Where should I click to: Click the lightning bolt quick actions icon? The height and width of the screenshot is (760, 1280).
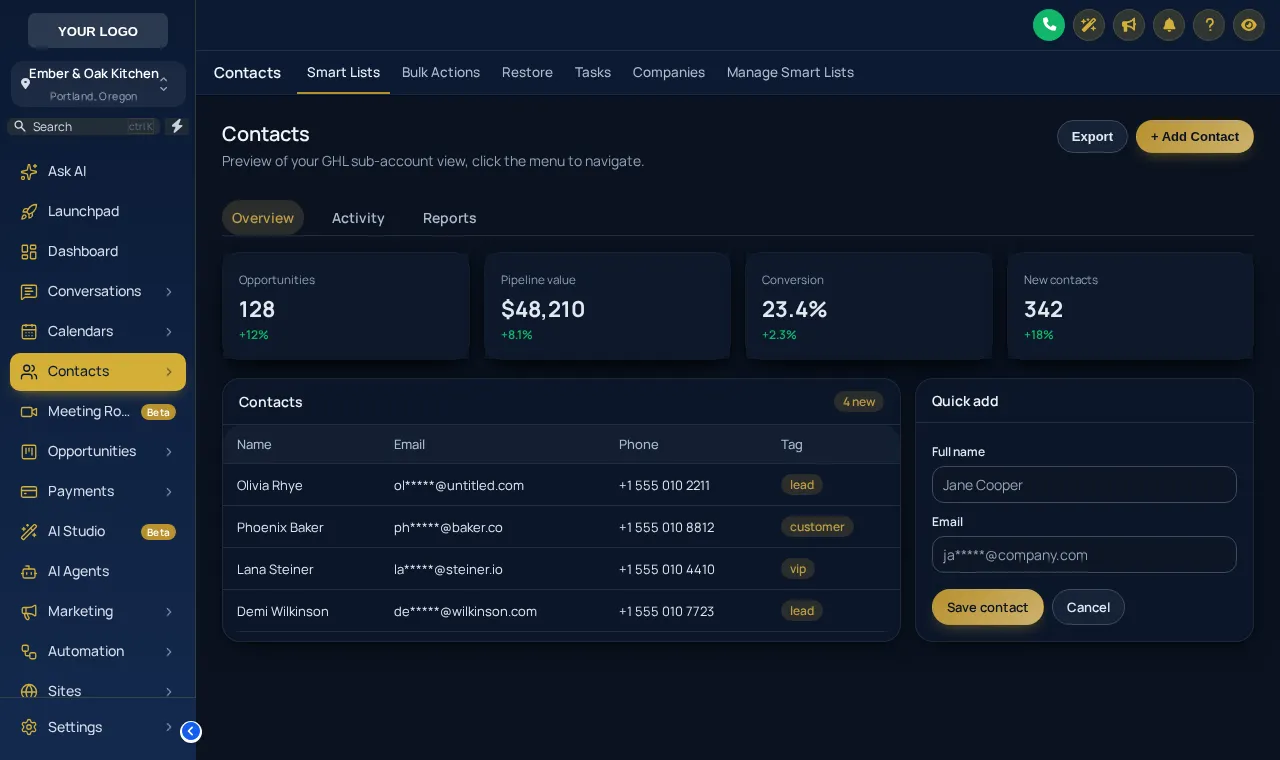(x=177, y=126)
